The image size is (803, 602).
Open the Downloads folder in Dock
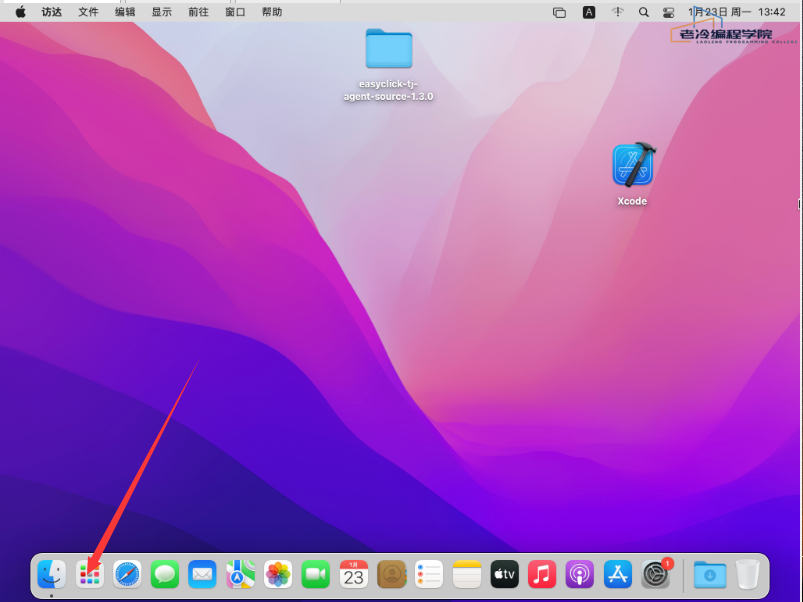tap(710, 574)
